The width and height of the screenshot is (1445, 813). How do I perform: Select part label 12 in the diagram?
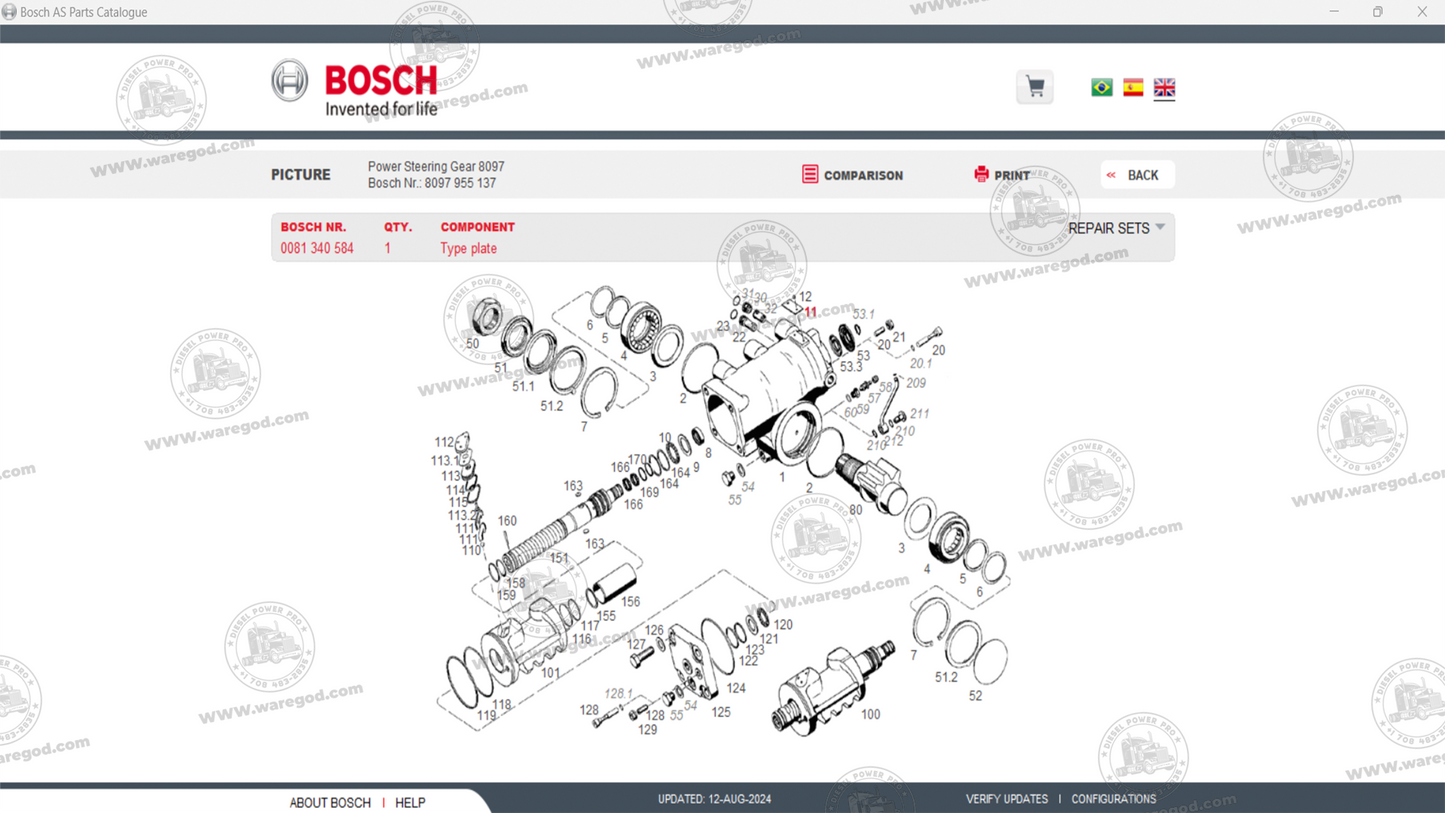click(x=805, y=297)
